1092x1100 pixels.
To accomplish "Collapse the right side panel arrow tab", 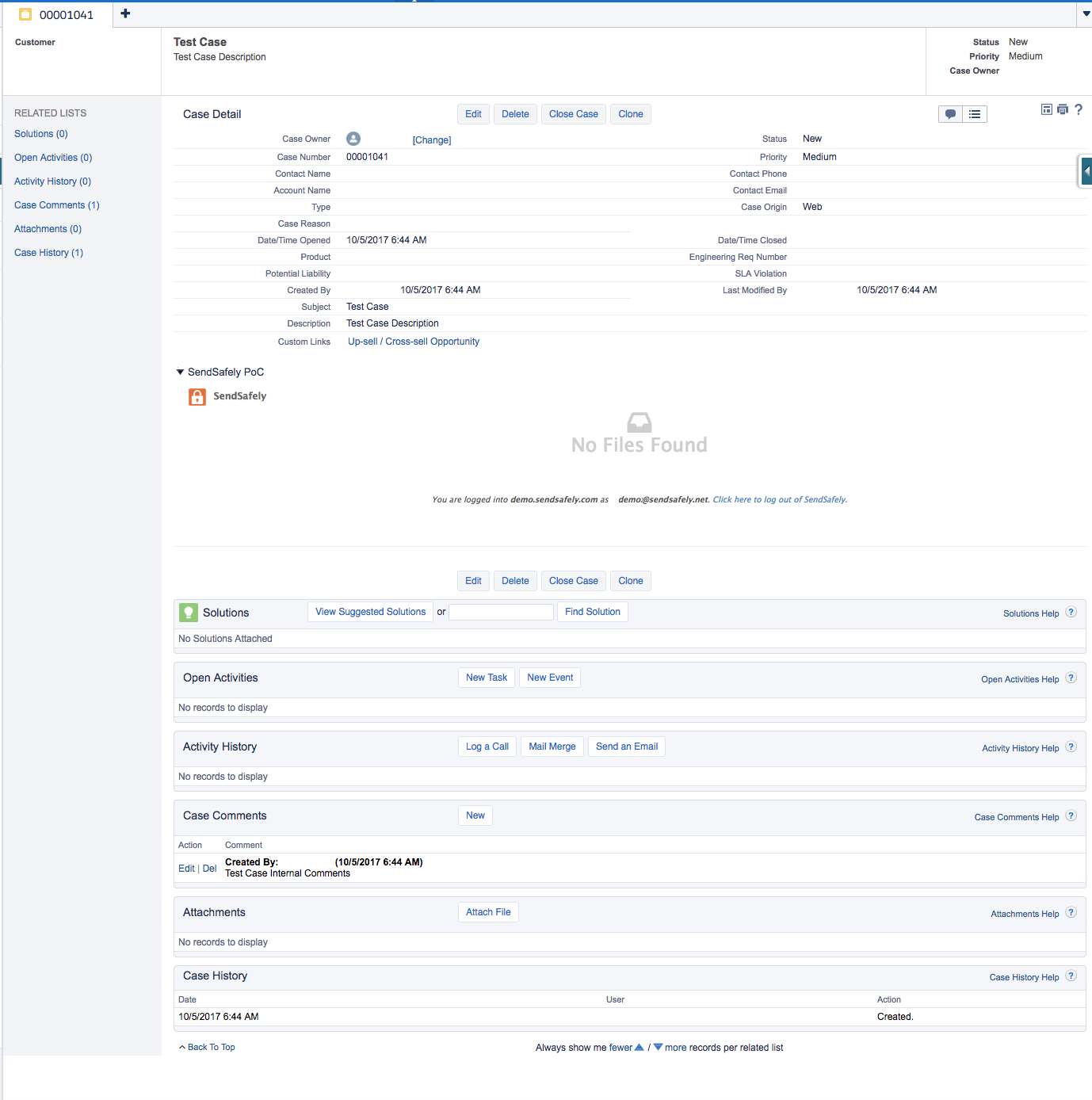I will pyautogui.click(x=1086, y=170).
